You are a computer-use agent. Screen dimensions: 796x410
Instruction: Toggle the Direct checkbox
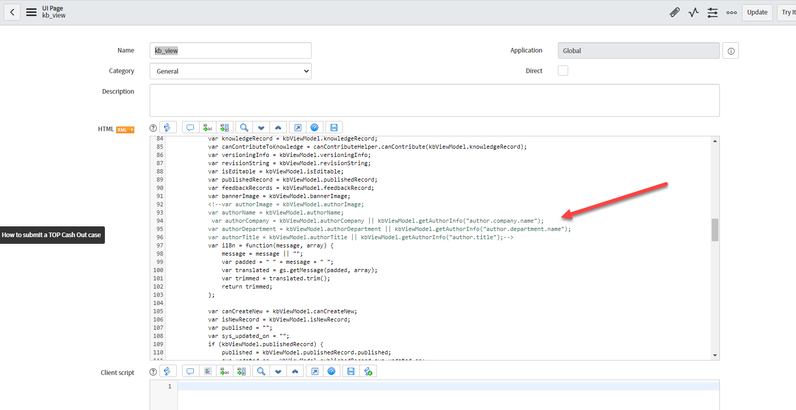tap(563, 71)
